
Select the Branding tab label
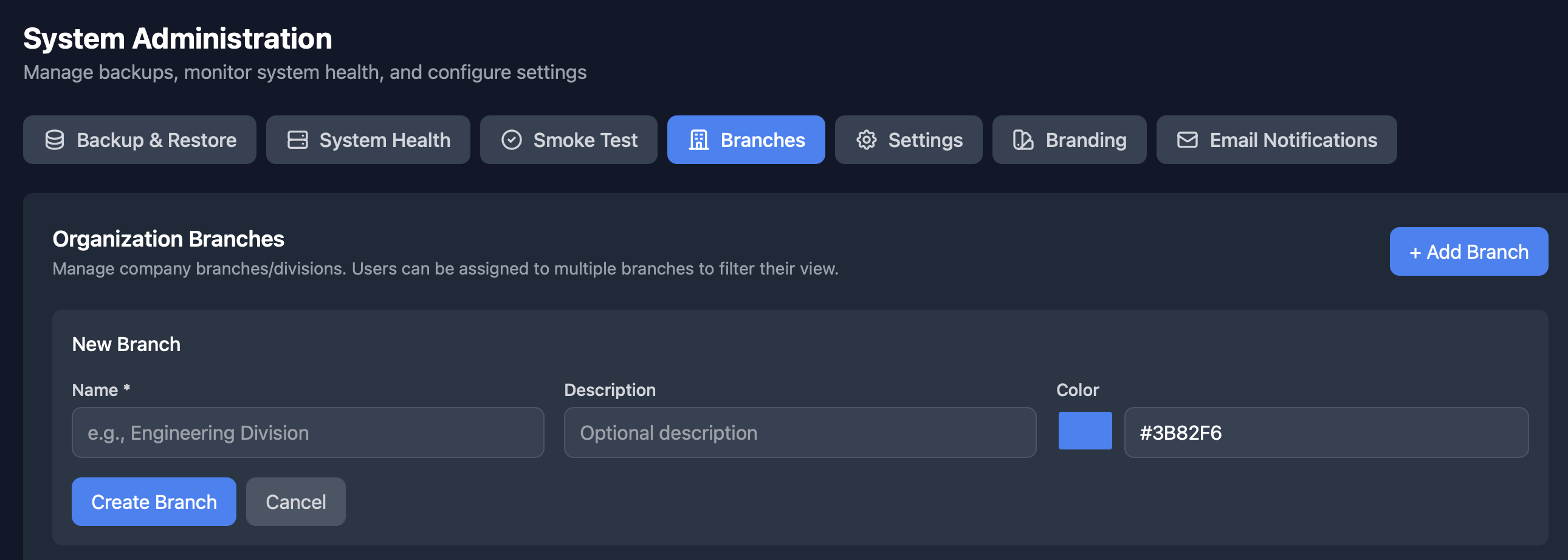tap(1086, 140)
